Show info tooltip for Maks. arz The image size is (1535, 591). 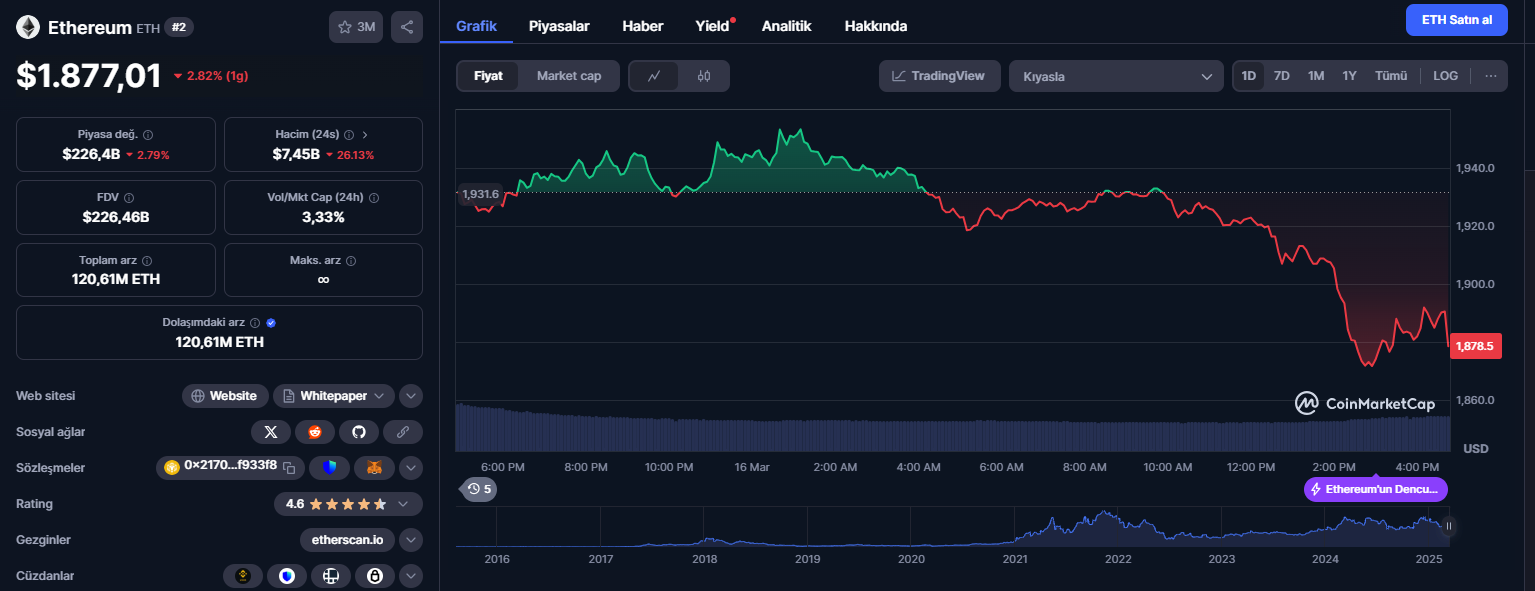(x=351, y=261)
